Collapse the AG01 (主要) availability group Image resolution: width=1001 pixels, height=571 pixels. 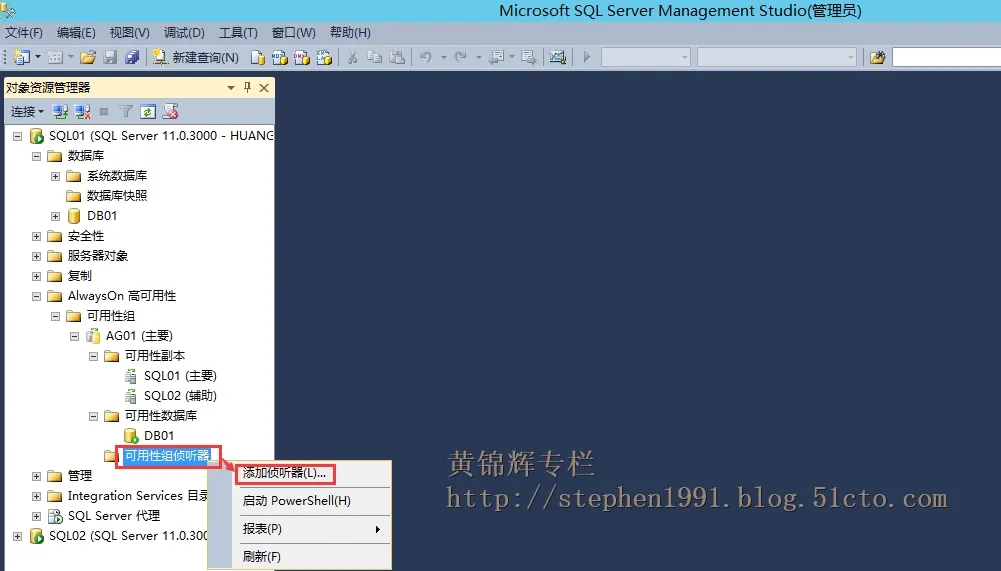(x=74, y=336)
